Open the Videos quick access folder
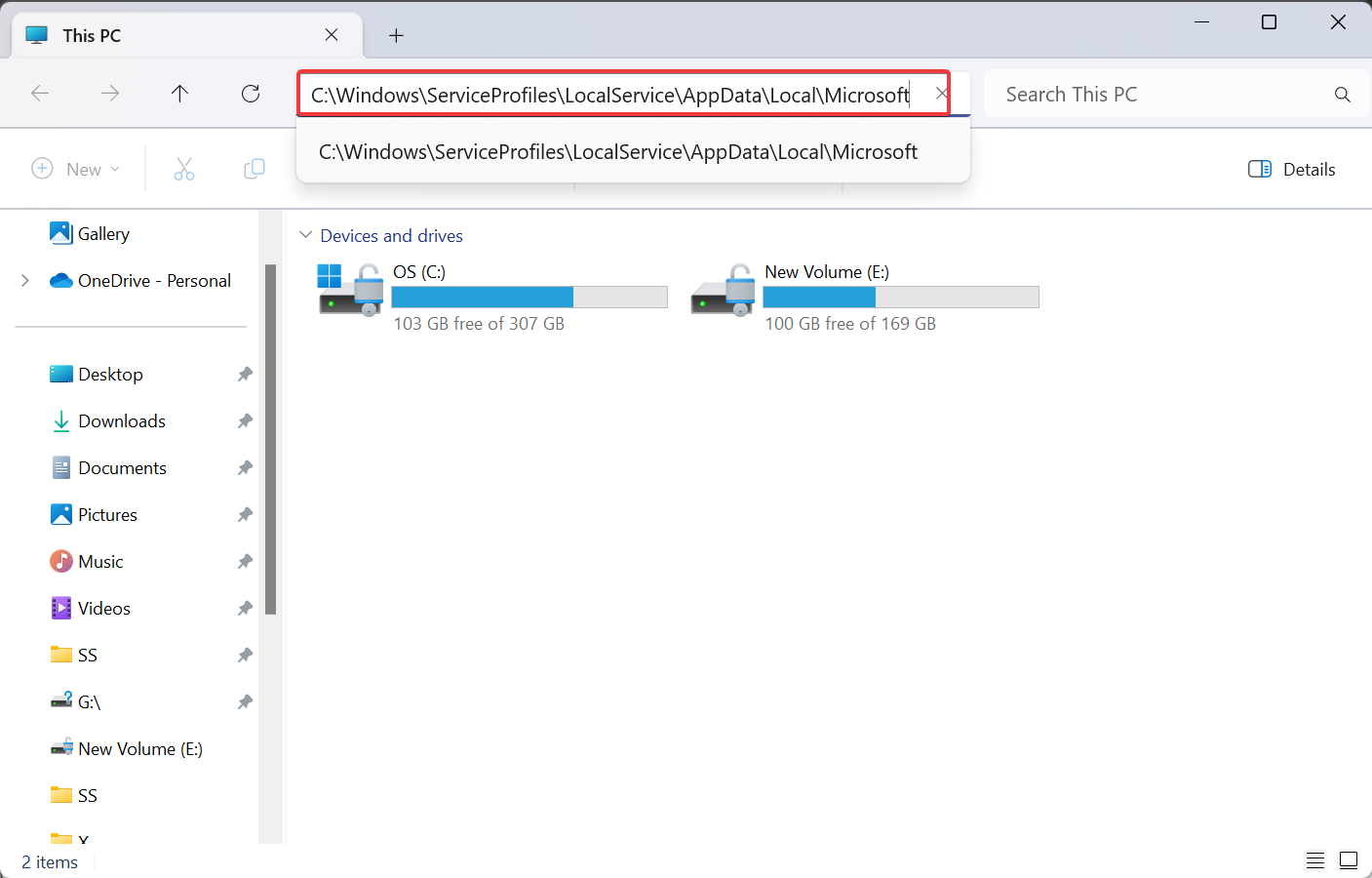Screen dimensions: 1372x878 pos(90,609)
